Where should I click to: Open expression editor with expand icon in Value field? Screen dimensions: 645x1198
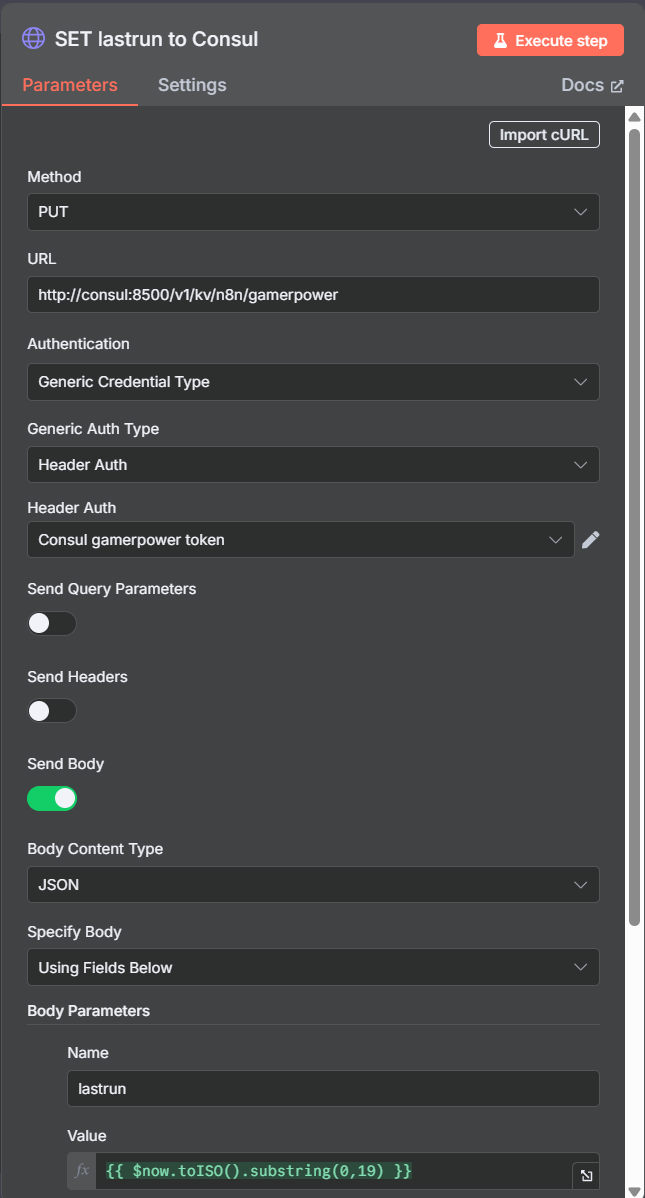(586, 1176)
